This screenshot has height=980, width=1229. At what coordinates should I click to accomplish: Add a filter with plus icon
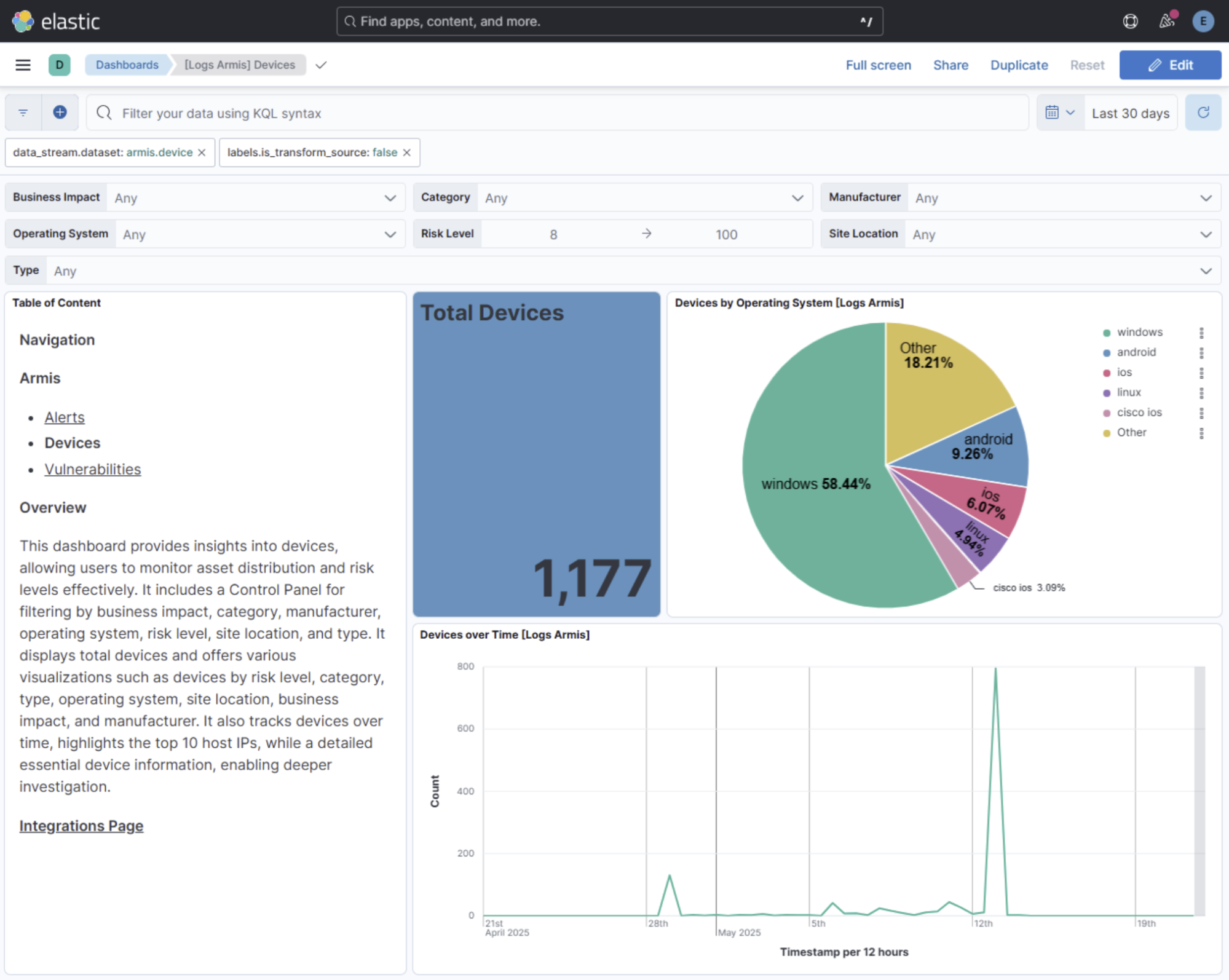(x=60, y=113)
